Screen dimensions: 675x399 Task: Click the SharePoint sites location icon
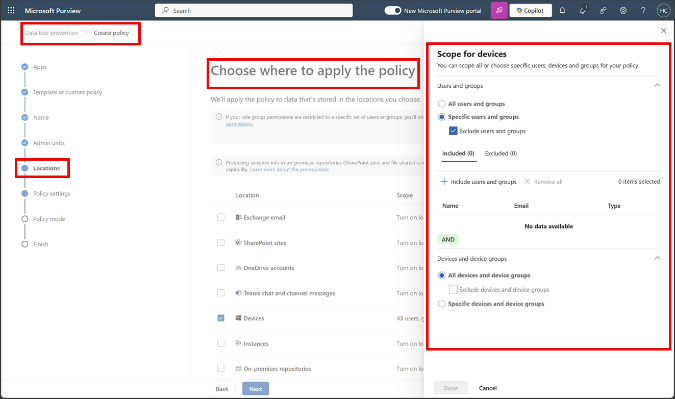(x=238, y=242)
